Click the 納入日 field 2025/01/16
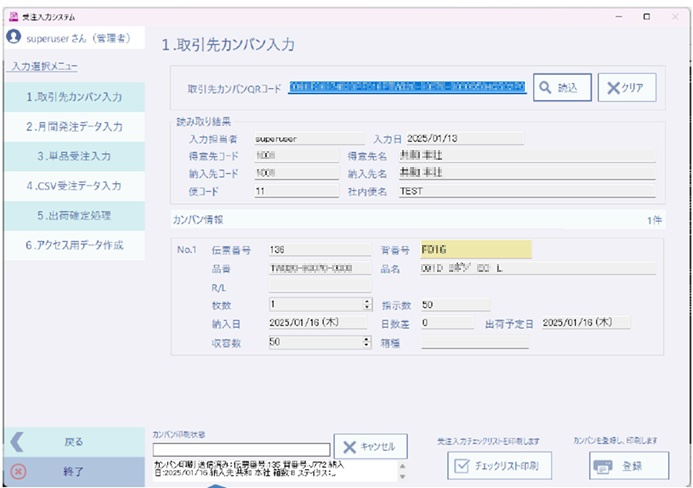Viewport: 693px width, 488px height. pyautogui.click(x=318, y=323)
